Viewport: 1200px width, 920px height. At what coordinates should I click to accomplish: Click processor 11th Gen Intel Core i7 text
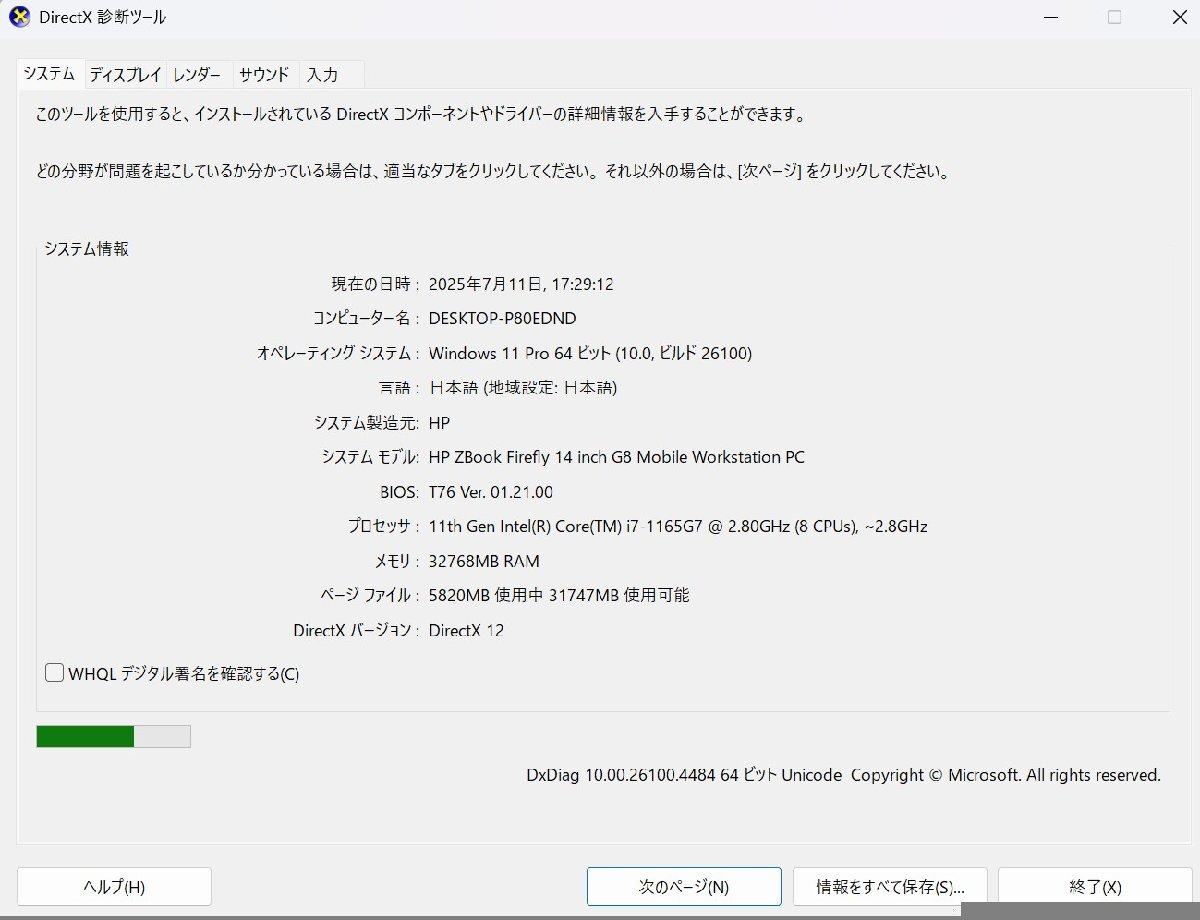677,526
